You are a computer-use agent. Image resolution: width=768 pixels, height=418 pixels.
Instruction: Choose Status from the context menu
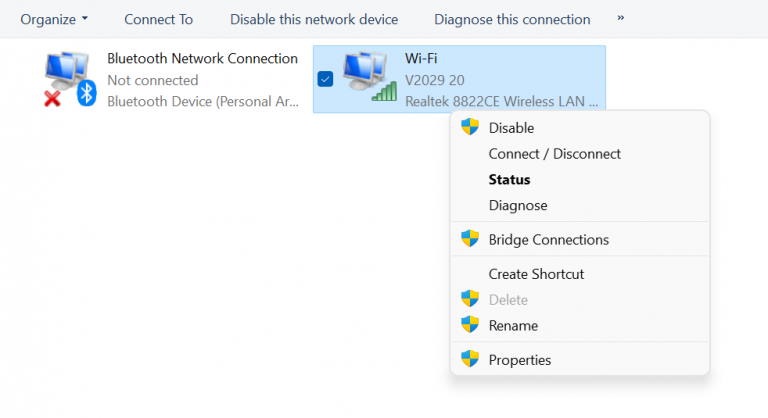point(509,179)
